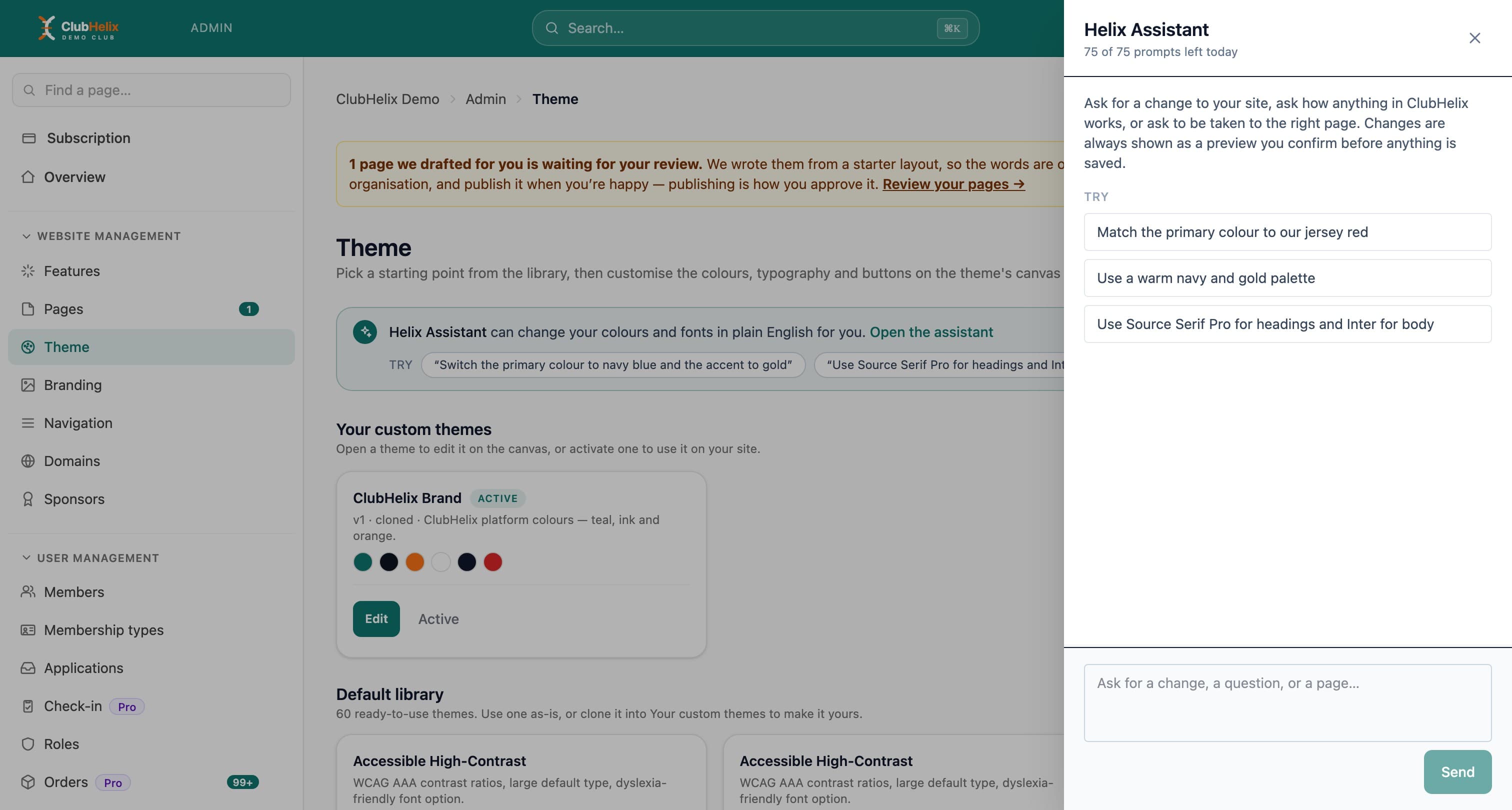Pick the Source Serif Pro suggestion in assistant panel
This screenshot has height=810, width=1512.
1288,324
